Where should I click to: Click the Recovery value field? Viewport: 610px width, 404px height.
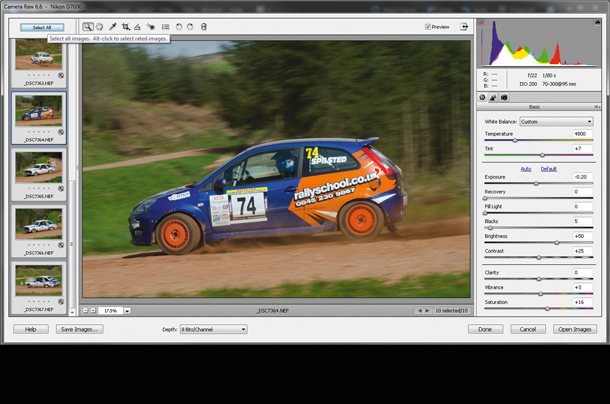583,191
